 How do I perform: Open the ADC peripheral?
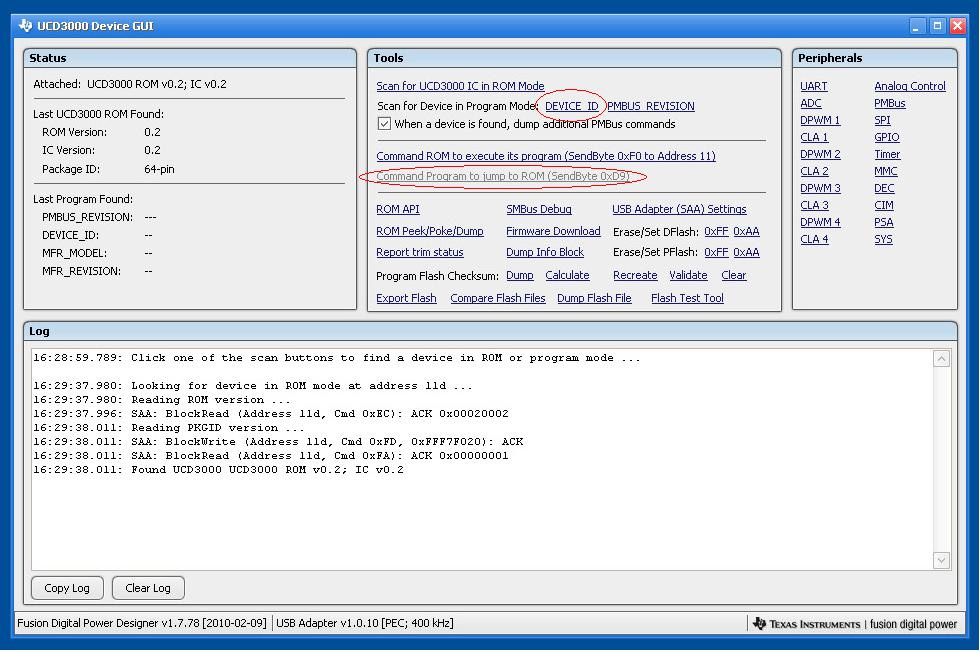[811, 103]
